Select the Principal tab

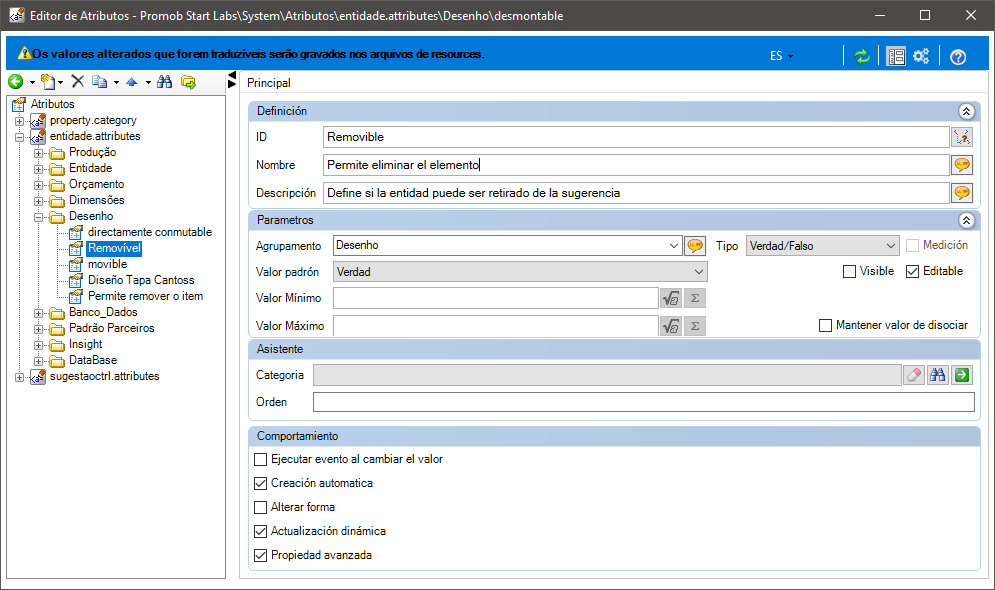269,83
